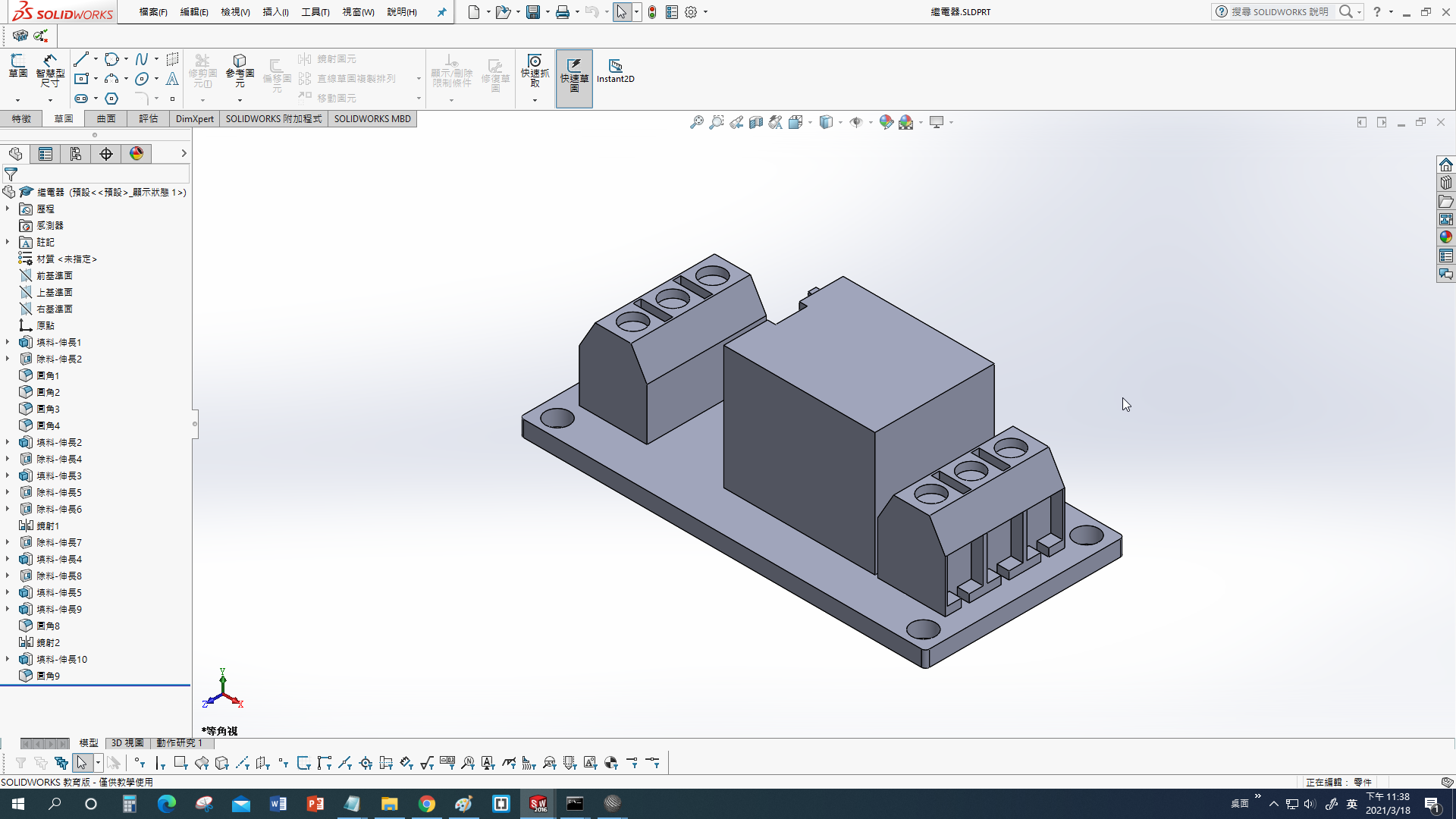Open the edit appearance icon in view toolbar
The image size is (1456, 819).
[886, 122]
